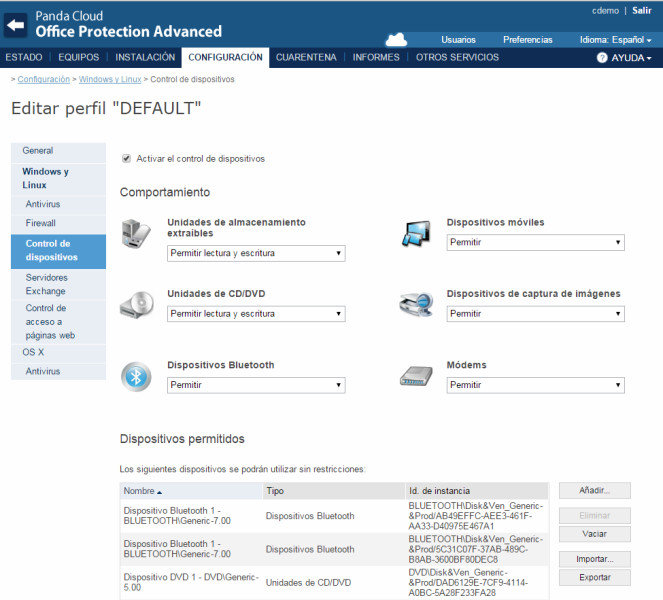Click the Preferencias menu item
The height and width of the screenshot is (600, 663).
tap(528, 40)
